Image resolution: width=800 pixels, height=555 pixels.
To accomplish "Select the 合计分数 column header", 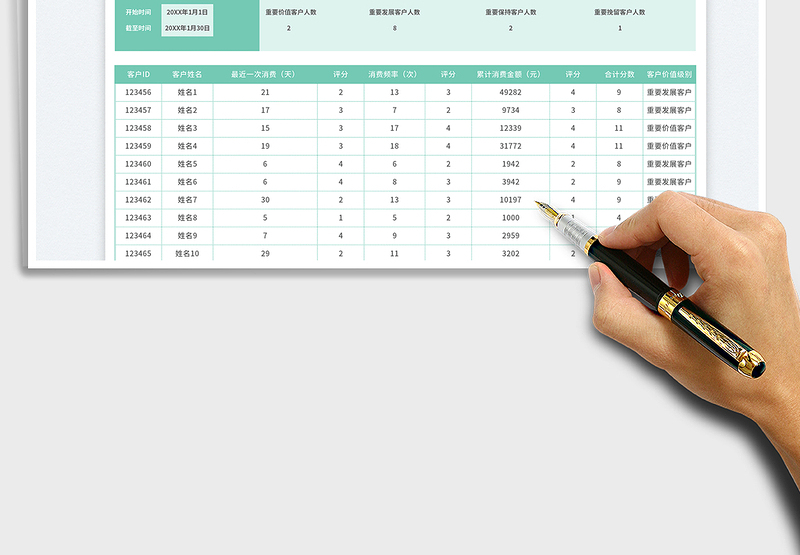I will click(619, 74).
